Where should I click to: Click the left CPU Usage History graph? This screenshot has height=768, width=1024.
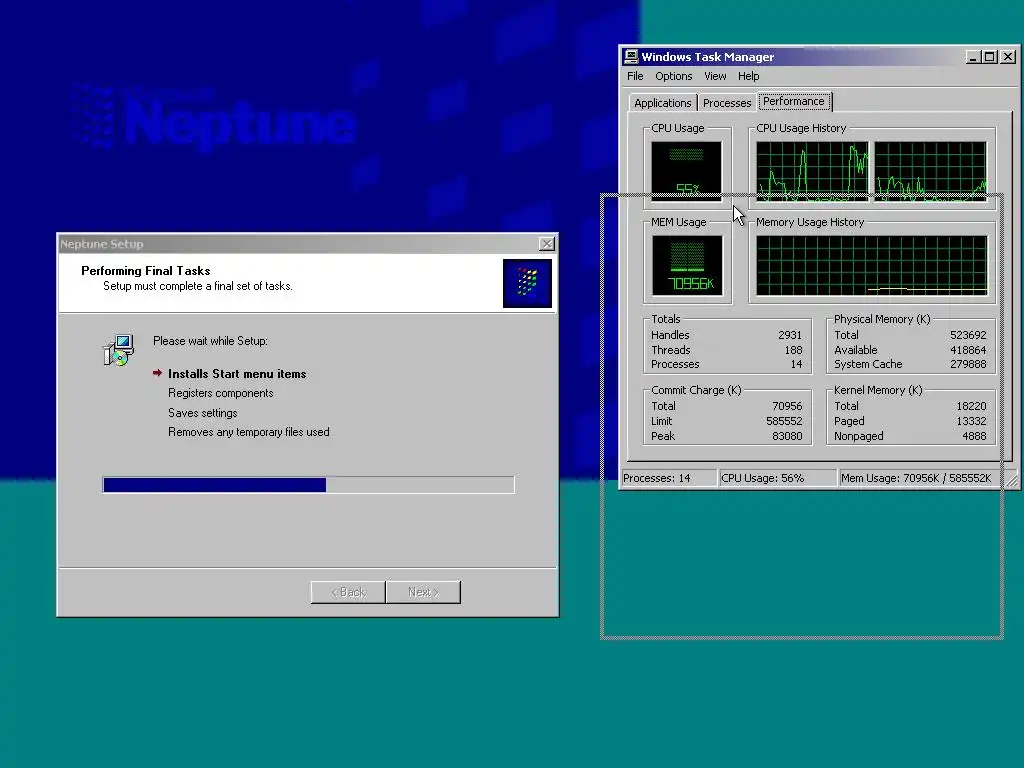[812, 171]
